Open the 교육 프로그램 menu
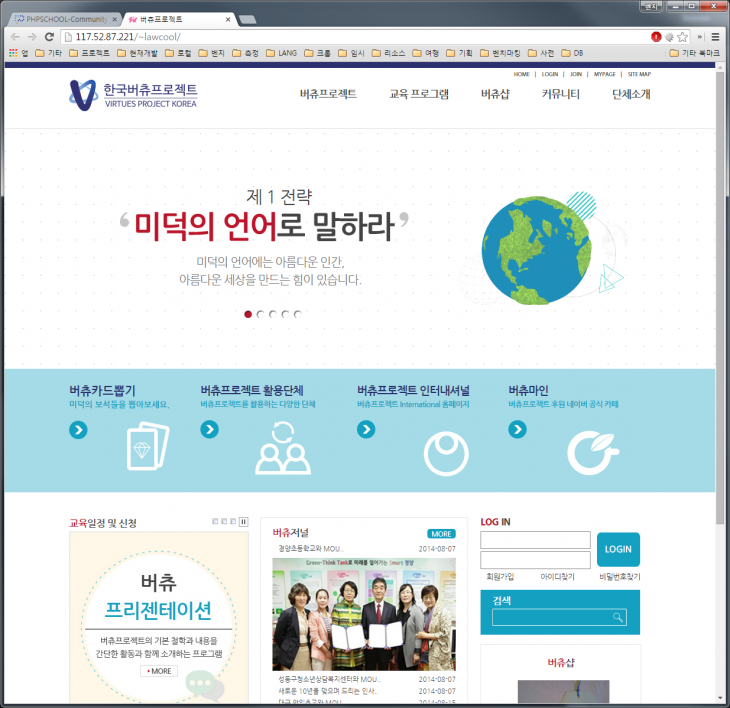Screen dimensions: 730x708 (419, 94)
